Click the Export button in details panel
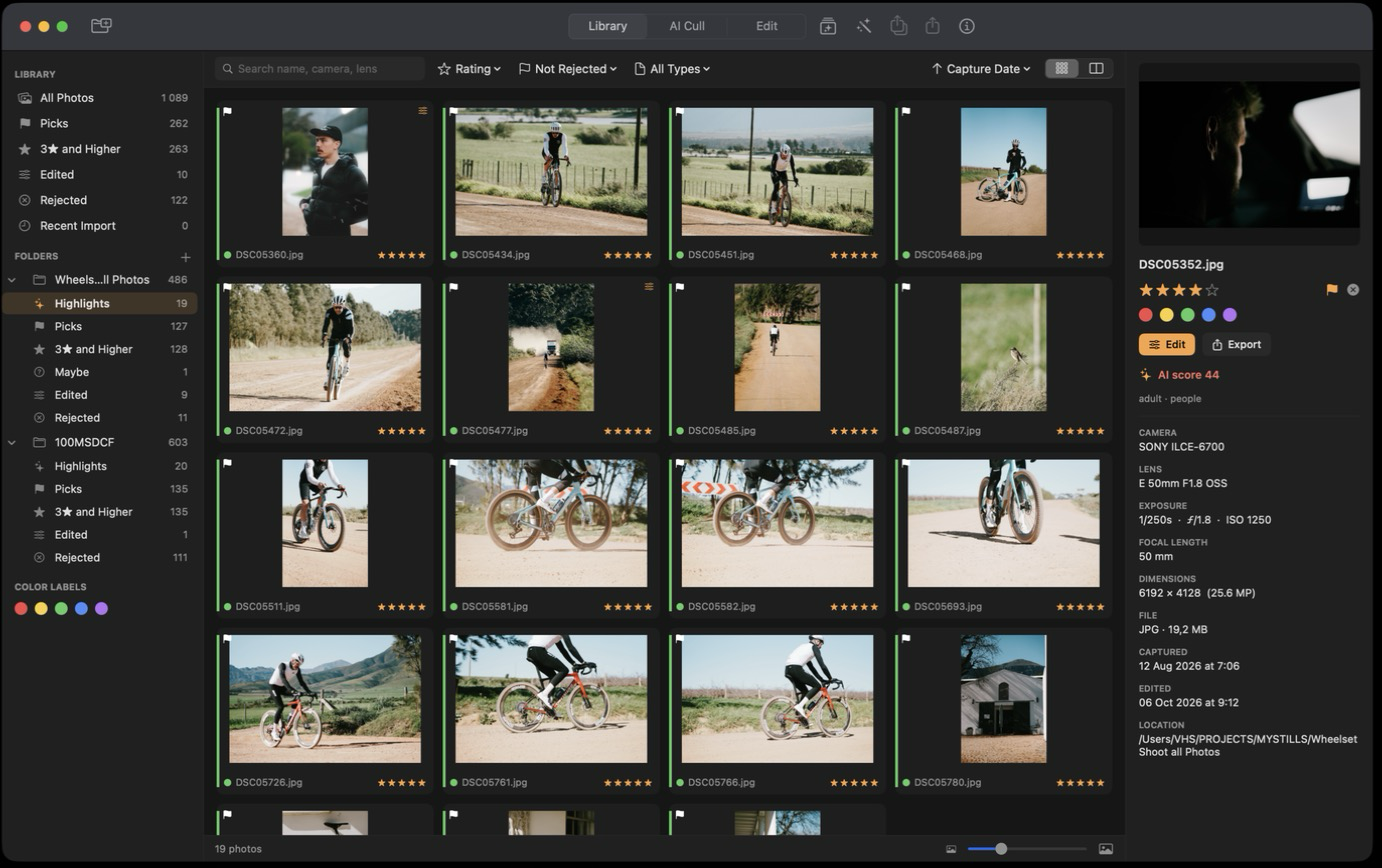Image resolution: width=1382 pixels, height=868 pixels. coord(1236,344)
